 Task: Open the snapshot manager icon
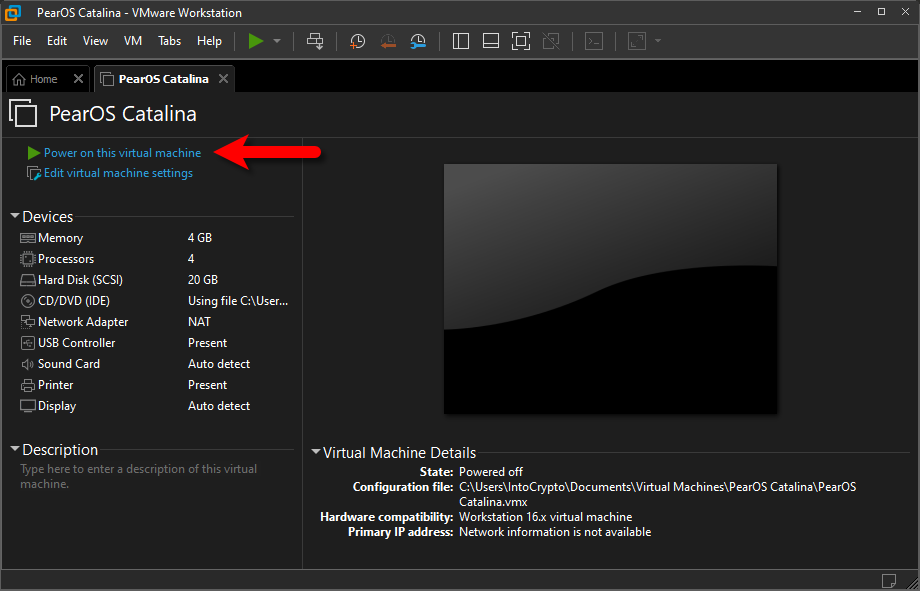click(x=418, y=41)
